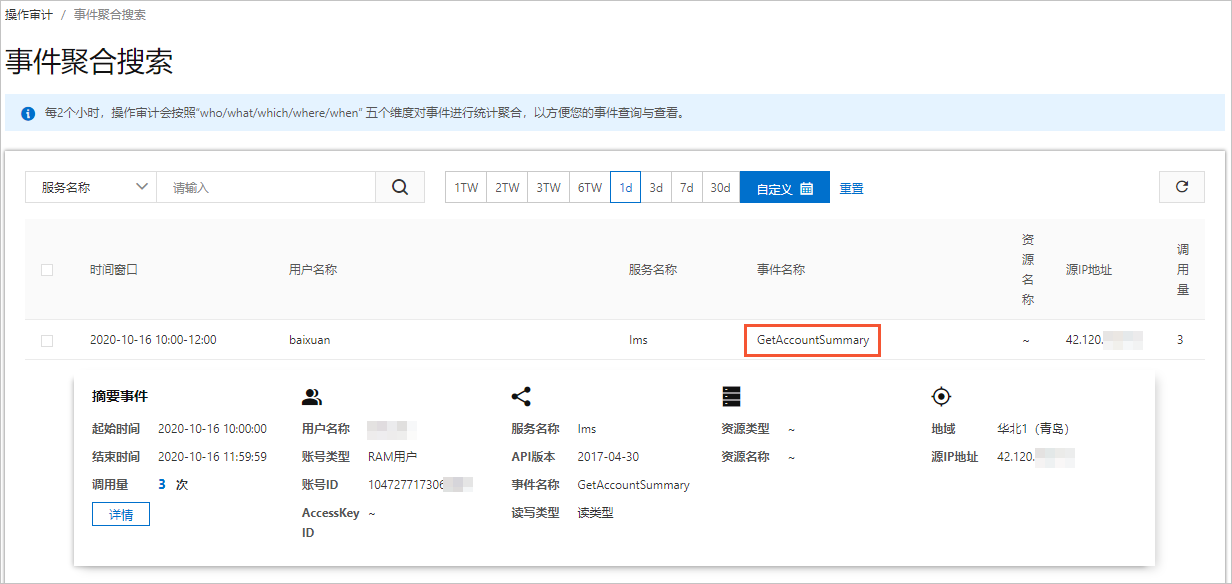Open 详情 details button
Screen dimensions: 1232x584
(x=121, y=514)
